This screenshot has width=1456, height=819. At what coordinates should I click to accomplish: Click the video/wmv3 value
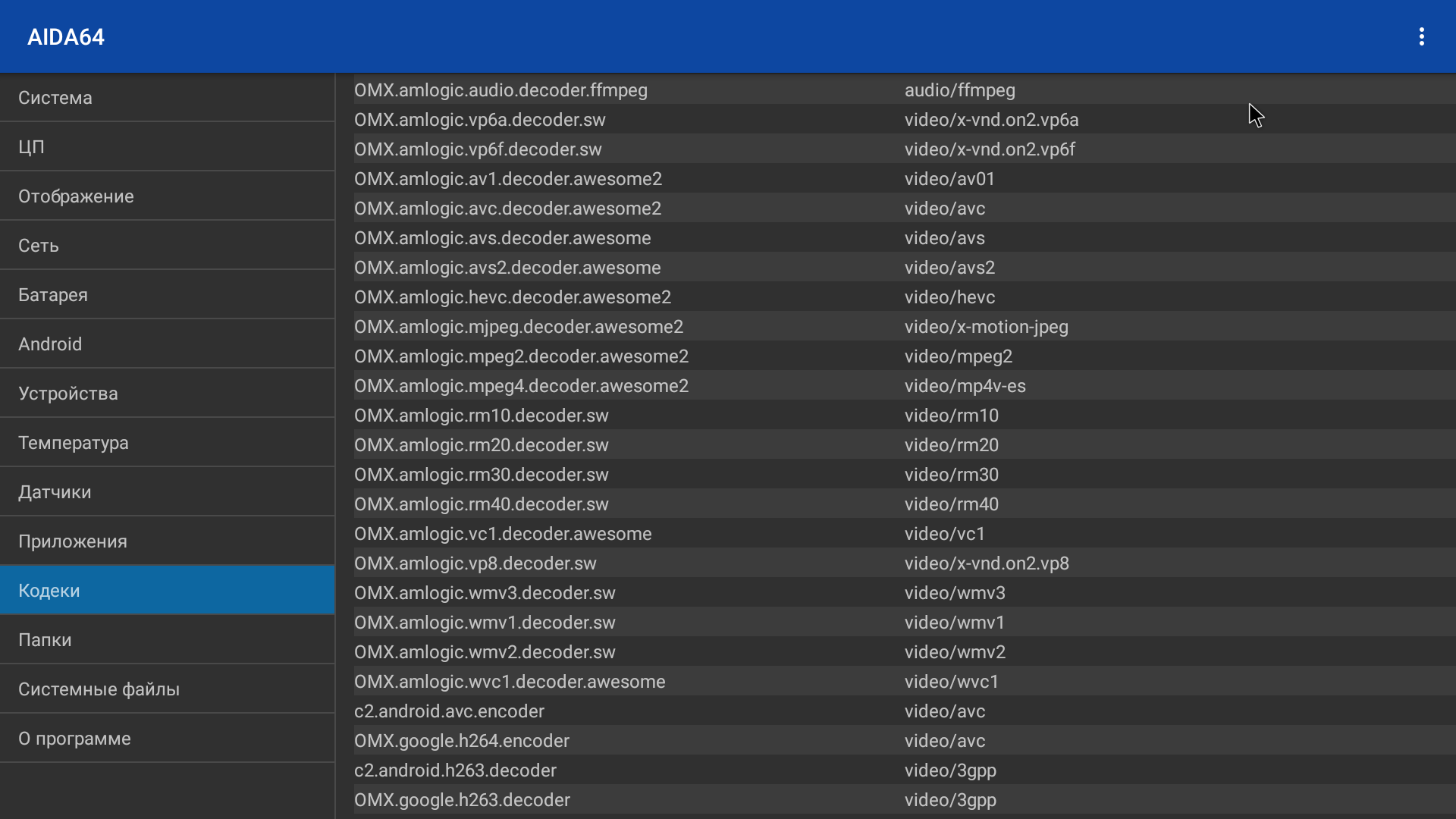click(x=955, y=593)
